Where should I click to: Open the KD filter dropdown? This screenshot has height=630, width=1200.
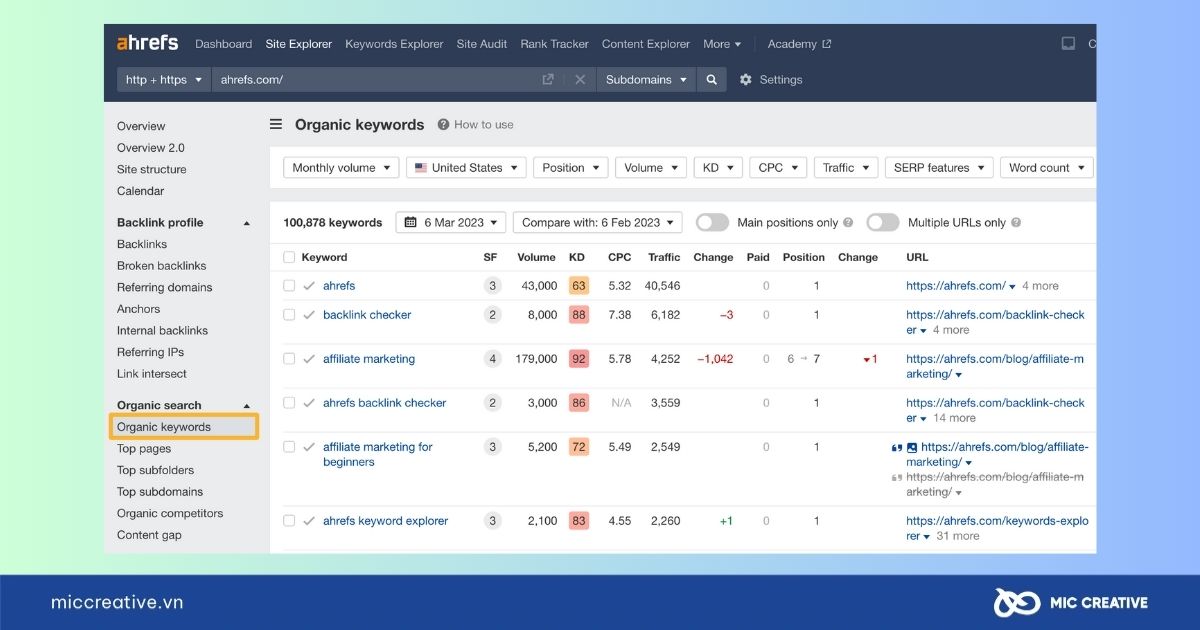718,168
